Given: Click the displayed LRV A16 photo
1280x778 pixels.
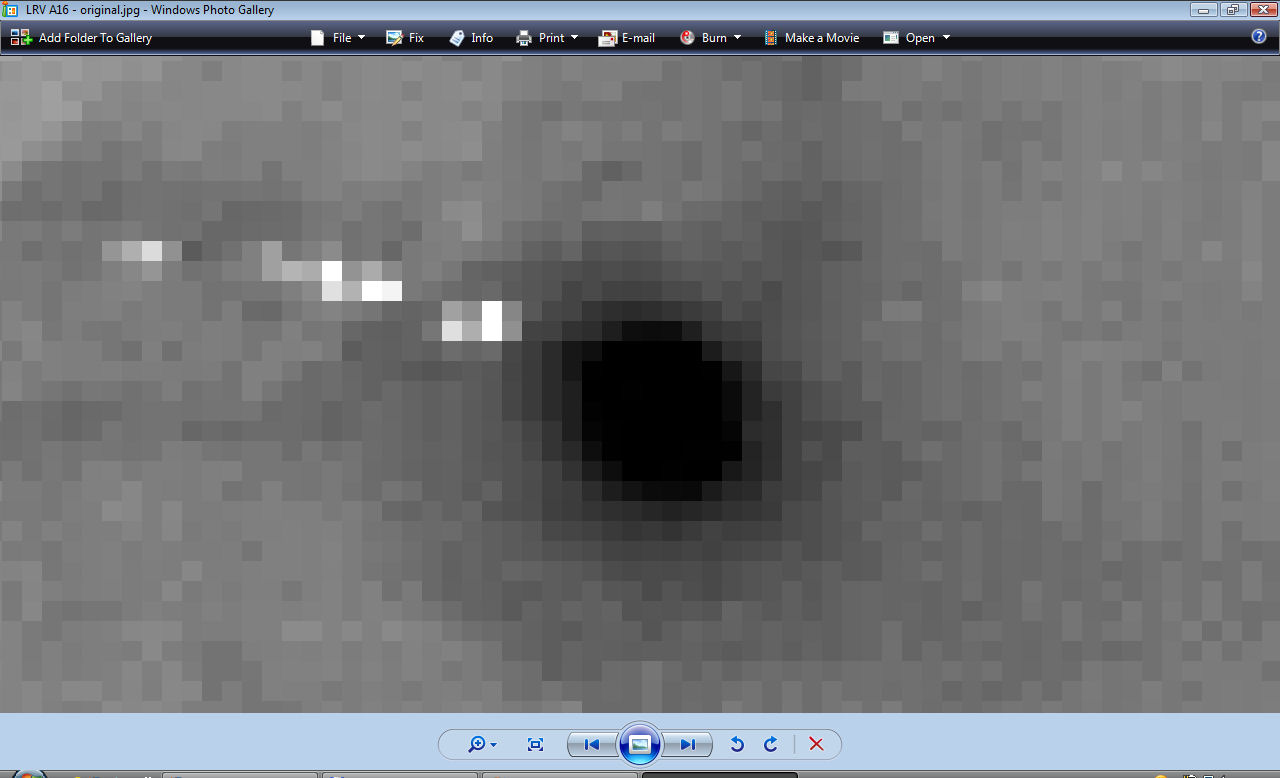Looking at the screenshot, I should point(640,384).
